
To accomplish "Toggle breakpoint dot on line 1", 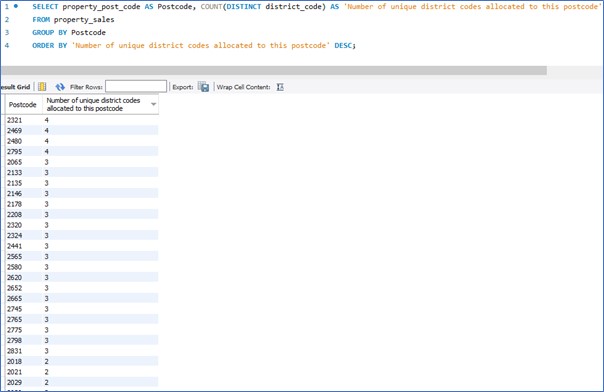I will (x=16, y=6).
